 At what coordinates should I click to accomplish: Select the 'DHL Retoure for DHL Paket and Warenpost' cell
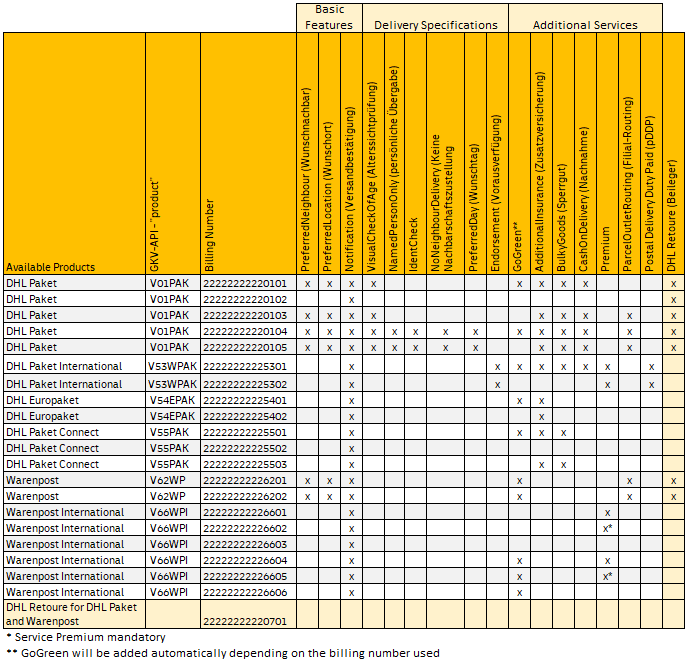(x=74, y=614)
